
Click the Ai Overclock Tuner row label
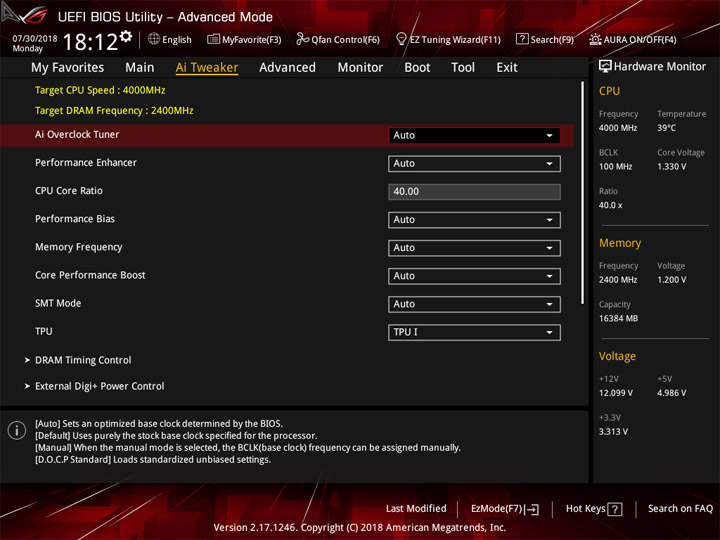[77, 135]
